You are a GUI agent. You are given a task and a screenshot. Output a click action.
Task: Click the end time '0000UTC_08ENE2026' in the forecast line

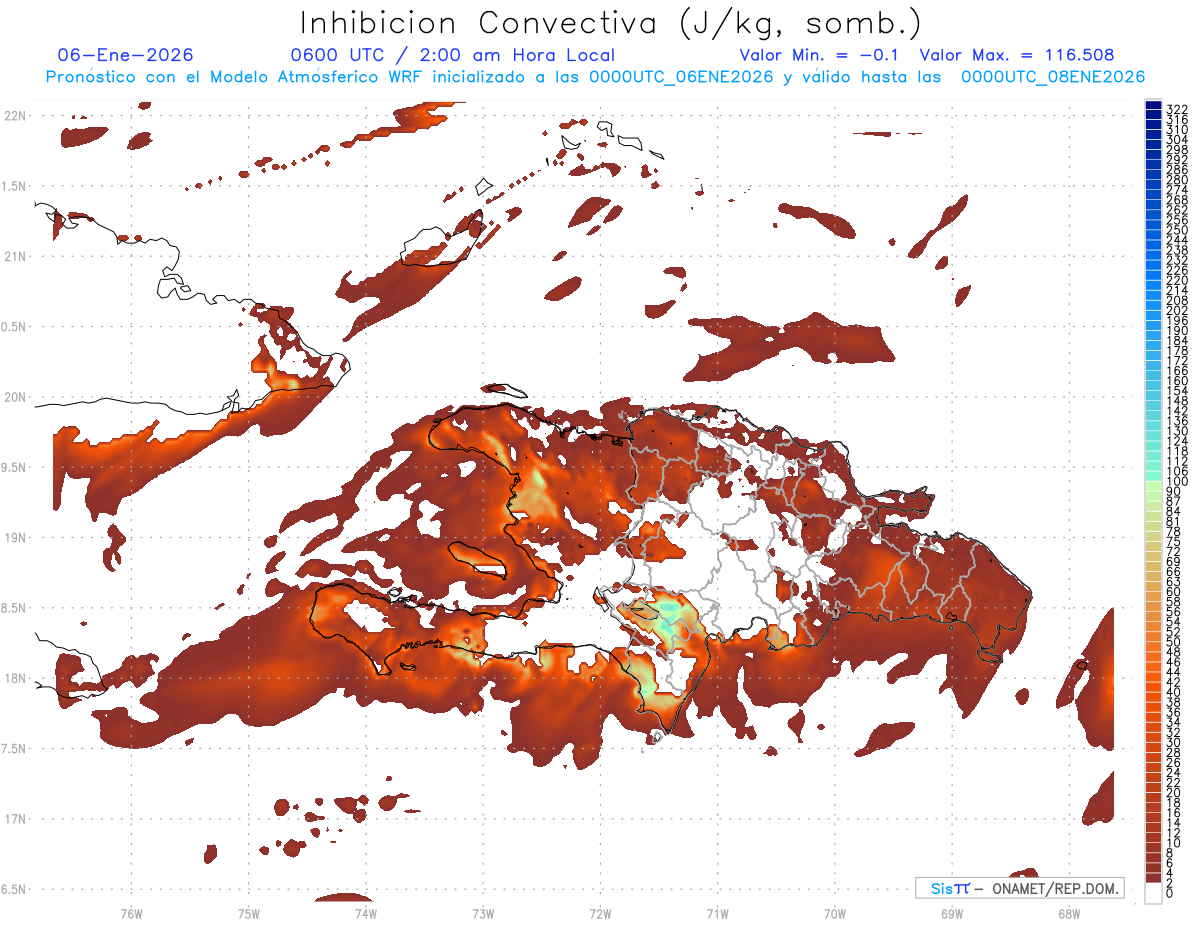pos(1053,77)
